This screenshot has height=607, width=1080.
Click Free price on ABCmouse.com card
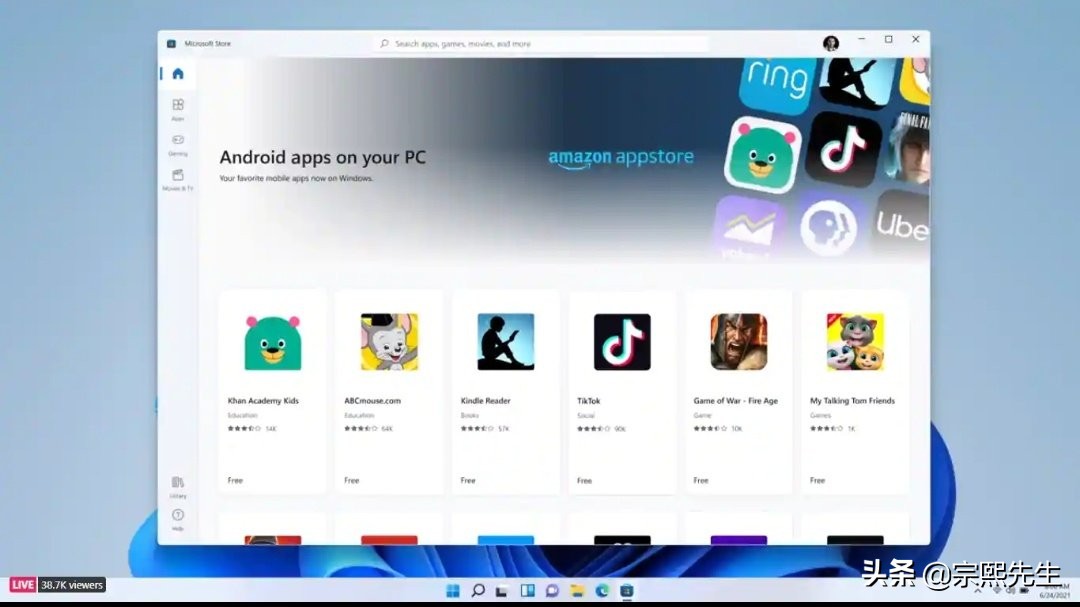351,480
